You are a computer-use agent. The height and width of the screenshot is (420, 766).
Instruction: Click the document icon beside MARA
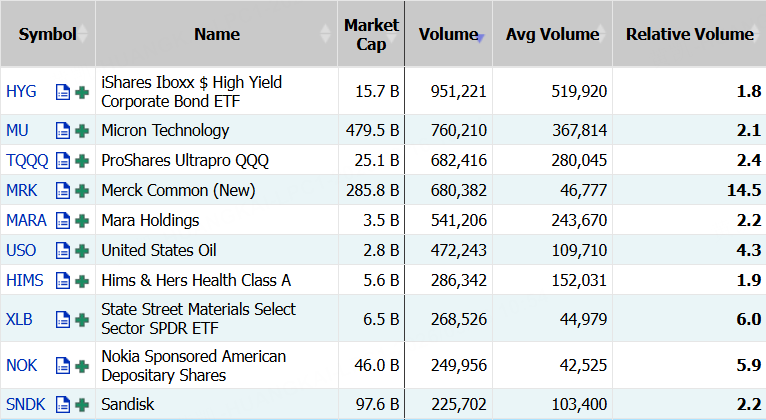(x=63, y=220)
